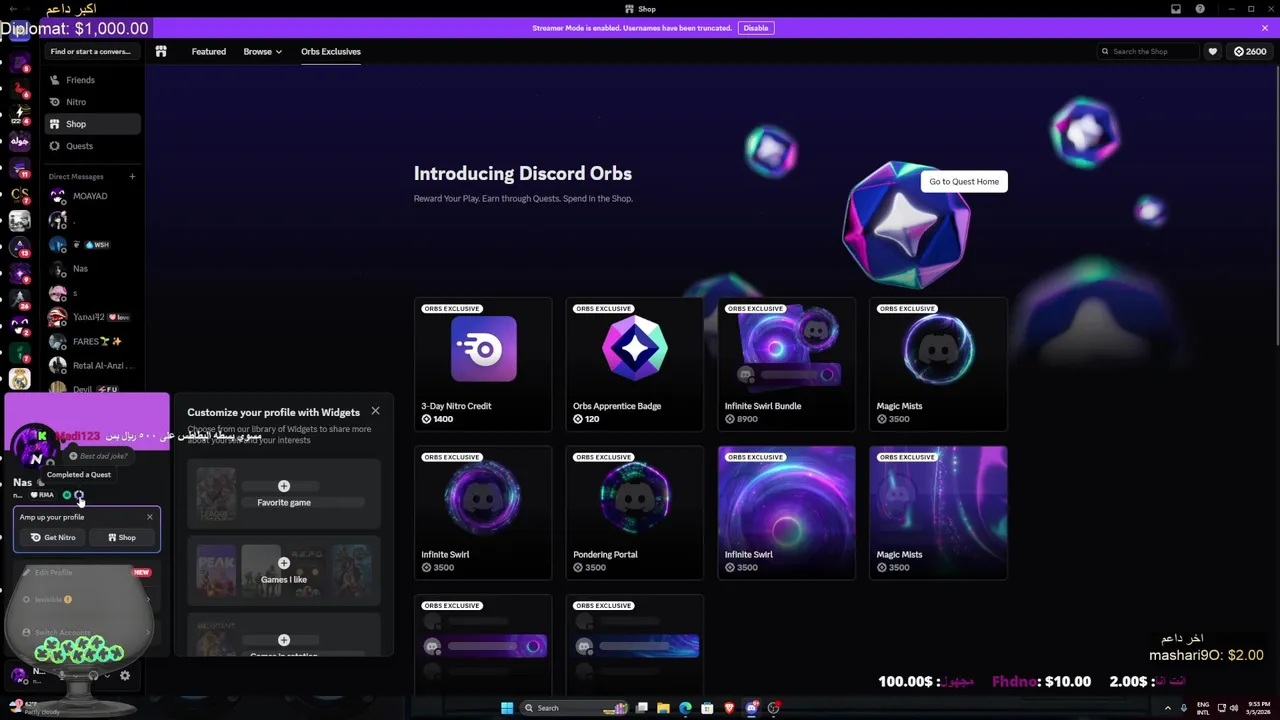Open the MOAYAD direct message
This screenshot has width=1280, height=720.
tap(93, 196)
